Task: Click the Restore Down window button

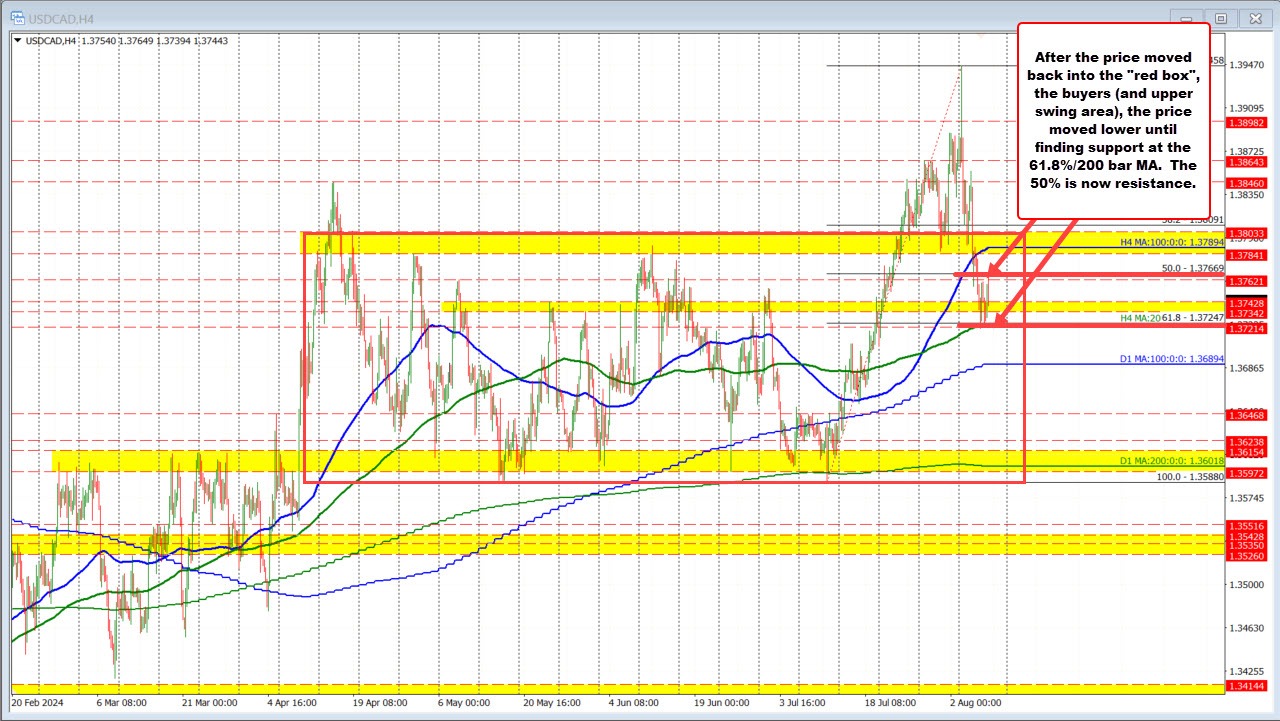Action: pos(1220,18)
